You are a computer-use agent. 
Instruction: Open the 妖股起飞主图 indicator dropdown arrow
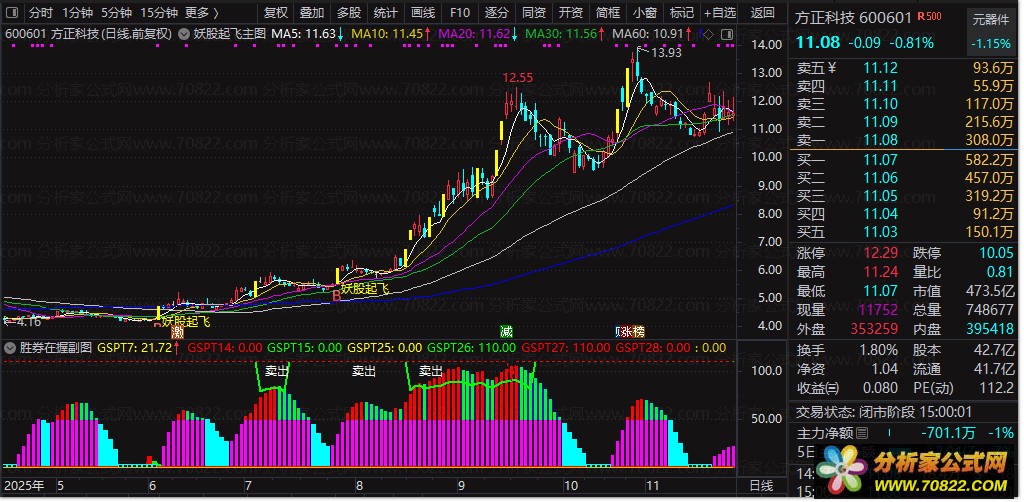coord(184,34)
